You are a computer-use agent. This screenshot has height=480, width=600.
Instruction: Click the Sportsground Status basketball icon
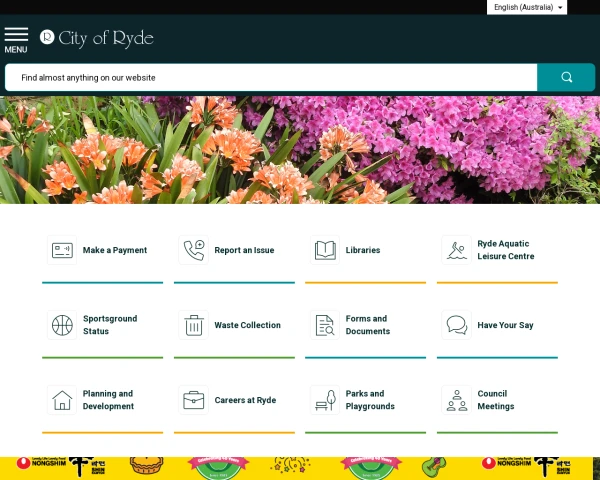point(63,325)
